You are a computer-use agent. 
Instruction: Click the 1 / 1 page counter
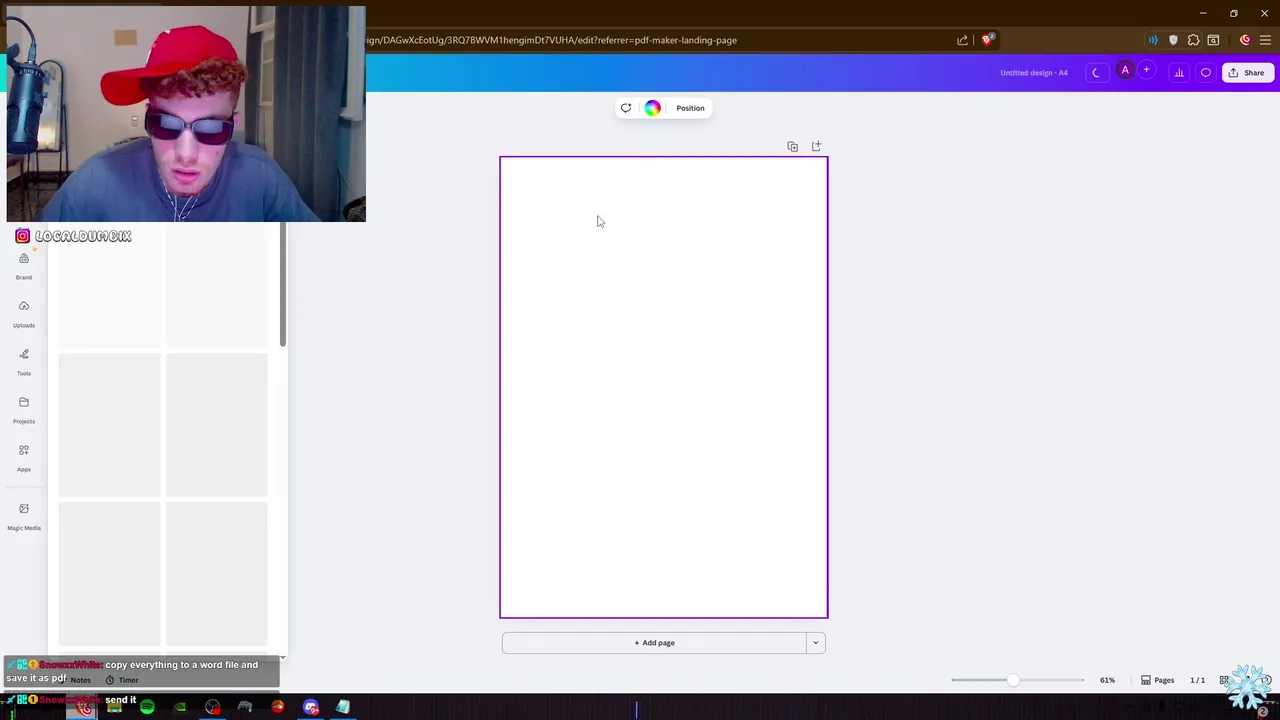[x=1197, y=680]
